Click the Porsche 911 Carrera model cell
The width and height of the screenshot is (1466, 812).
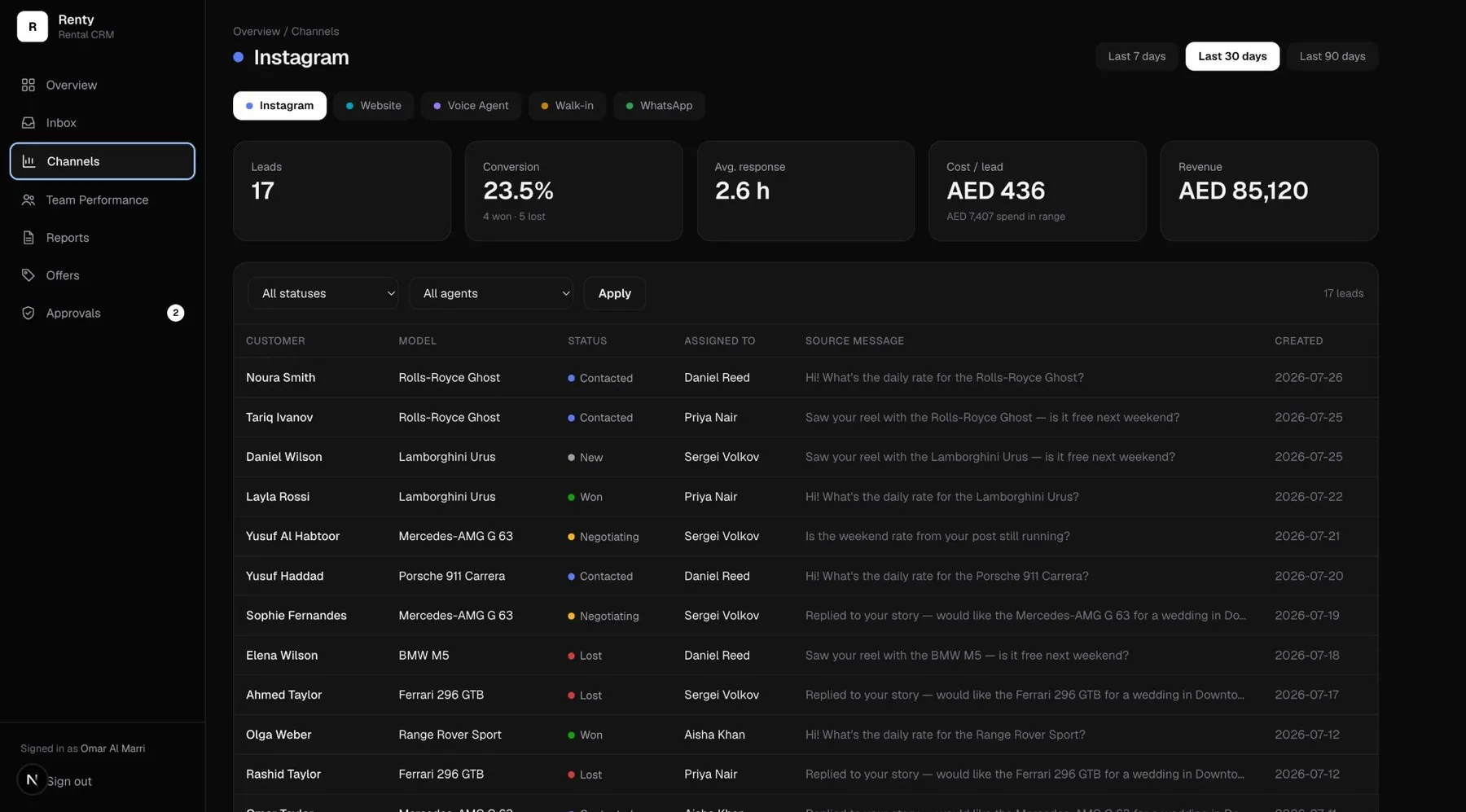pyautogui.click(x=452, y=576)
